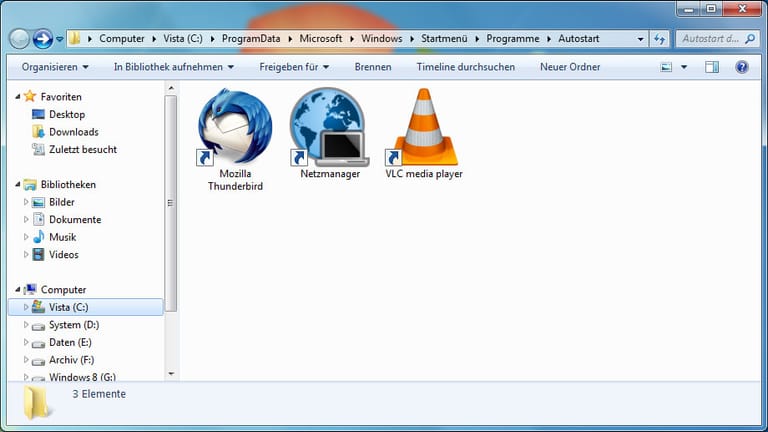Click Windows in the breadcrumb

[382, 39]
